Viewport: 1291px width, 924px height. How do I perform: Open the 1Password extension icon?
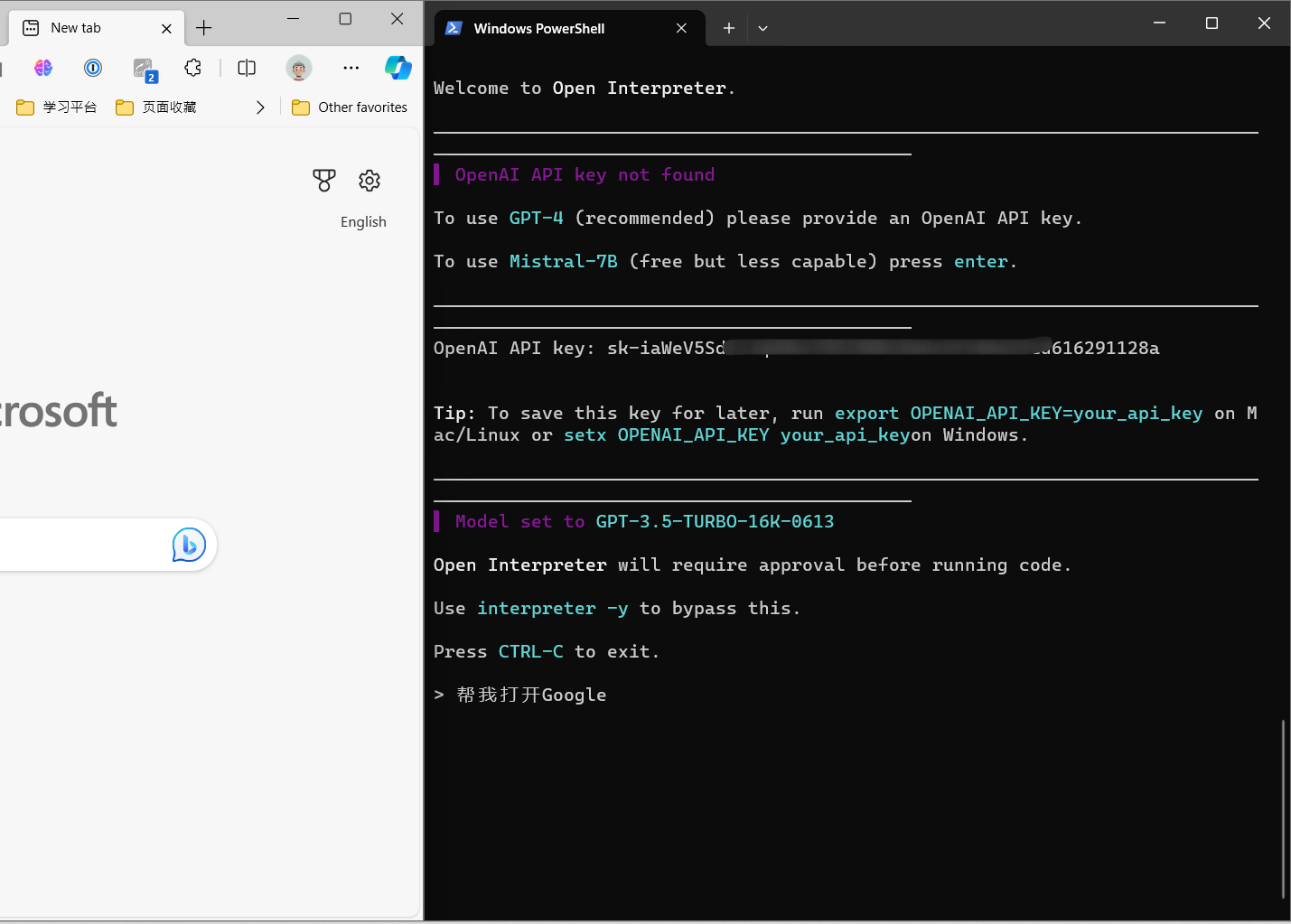(x=93, y=68)
